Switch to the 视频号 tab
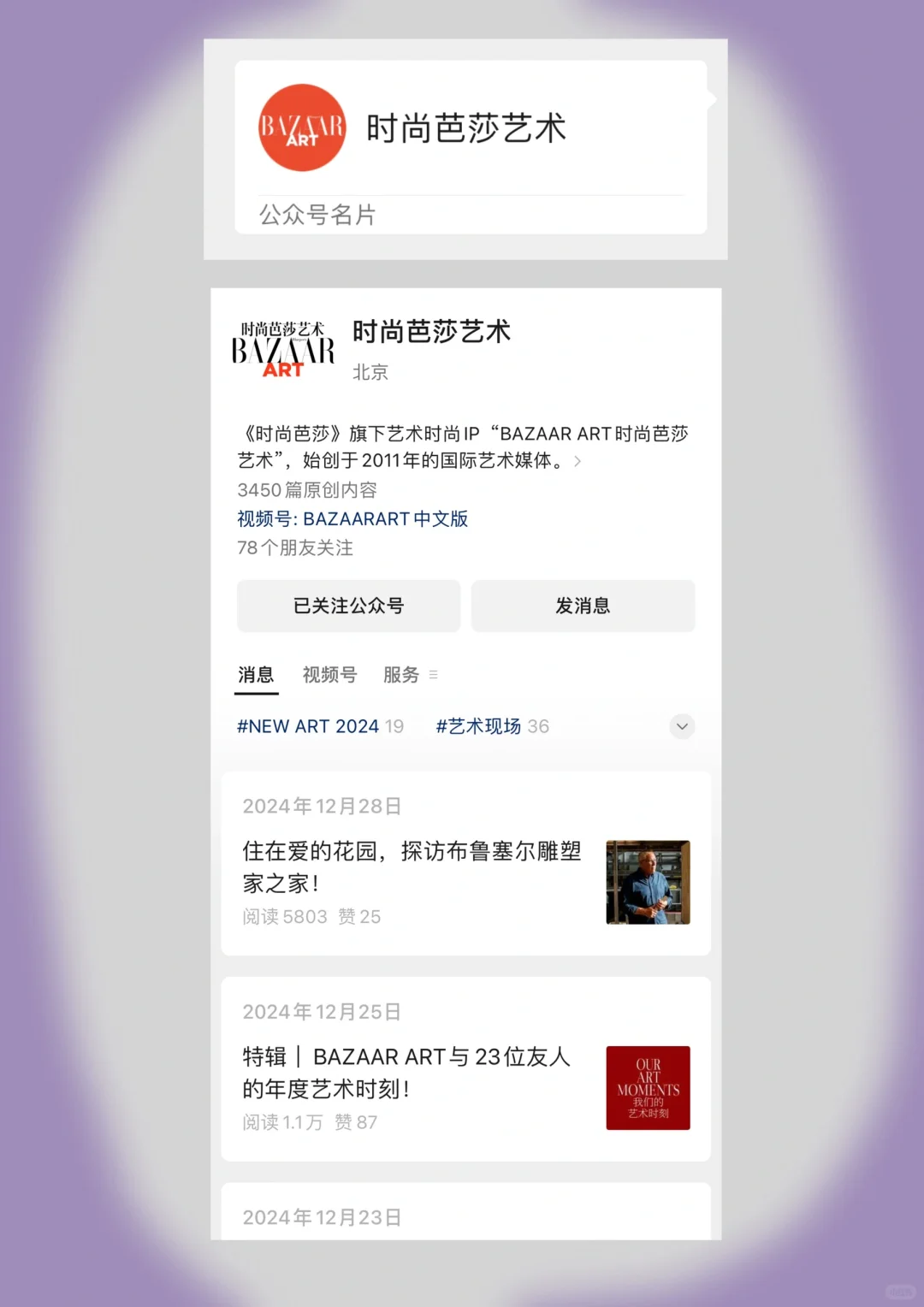 (x=329, y=675)
